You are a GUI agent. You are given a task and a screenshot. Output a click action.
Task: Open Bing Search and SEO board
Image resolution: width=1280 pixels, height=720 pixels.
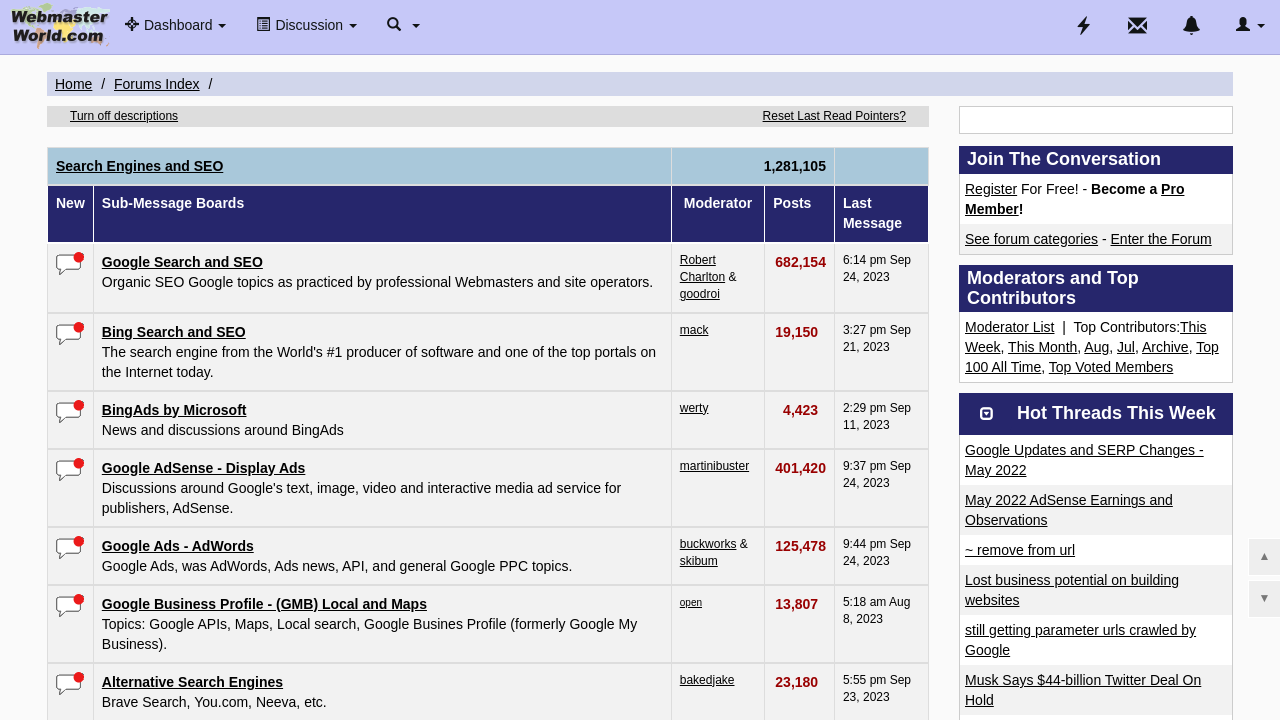point(173,332)
